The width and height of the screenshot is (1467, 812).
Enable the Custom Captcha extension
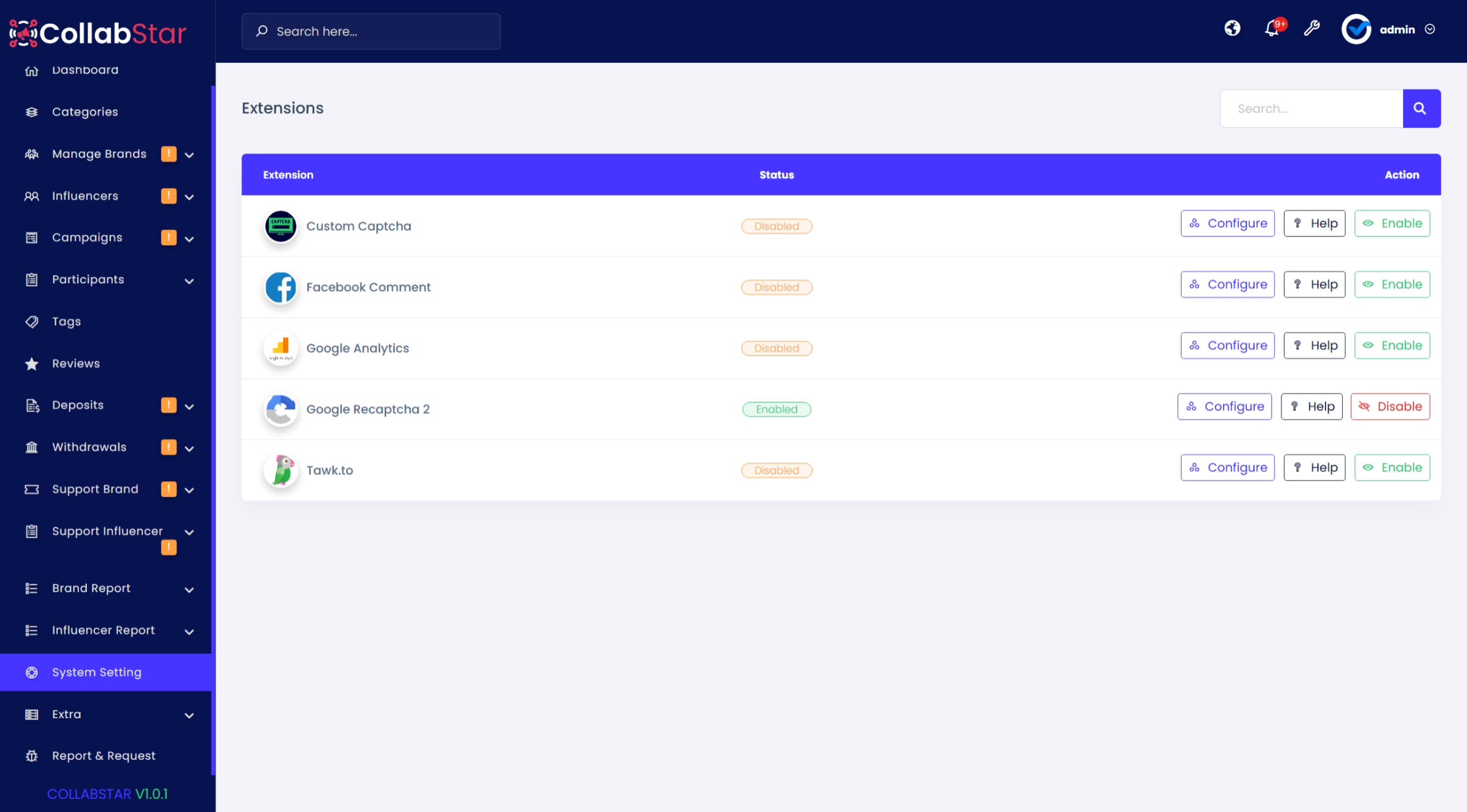coord(1392,223)
